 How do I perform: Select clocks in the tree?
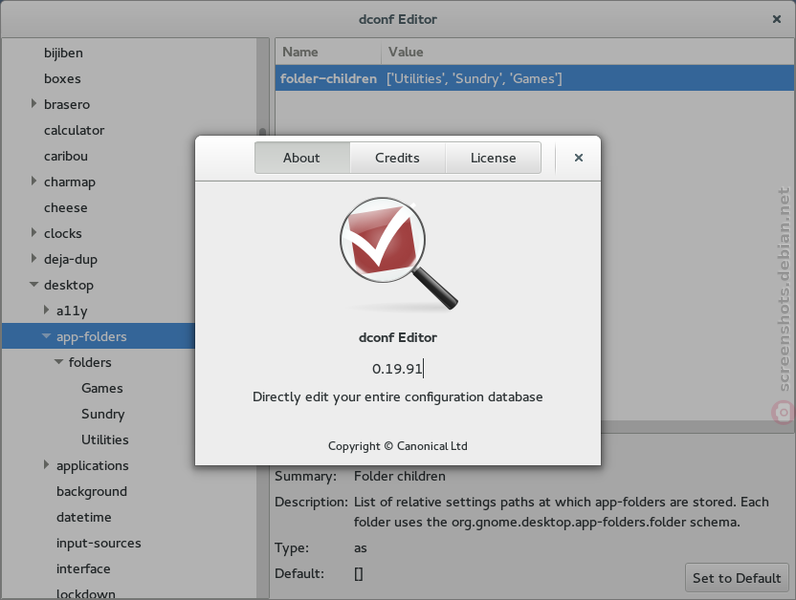click(x=63, y=234)
